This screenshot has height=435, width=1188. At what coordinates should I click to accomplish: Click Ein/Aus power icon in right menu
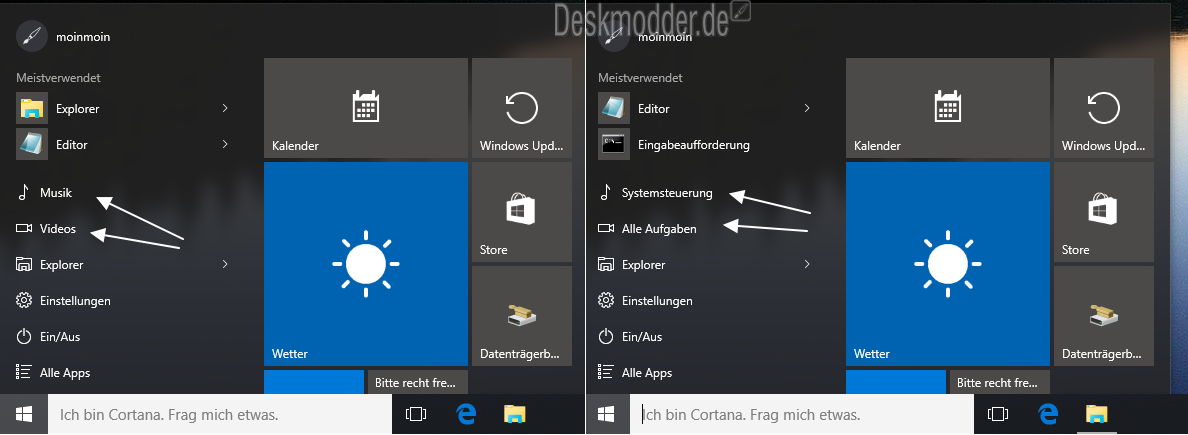(605, 336)
